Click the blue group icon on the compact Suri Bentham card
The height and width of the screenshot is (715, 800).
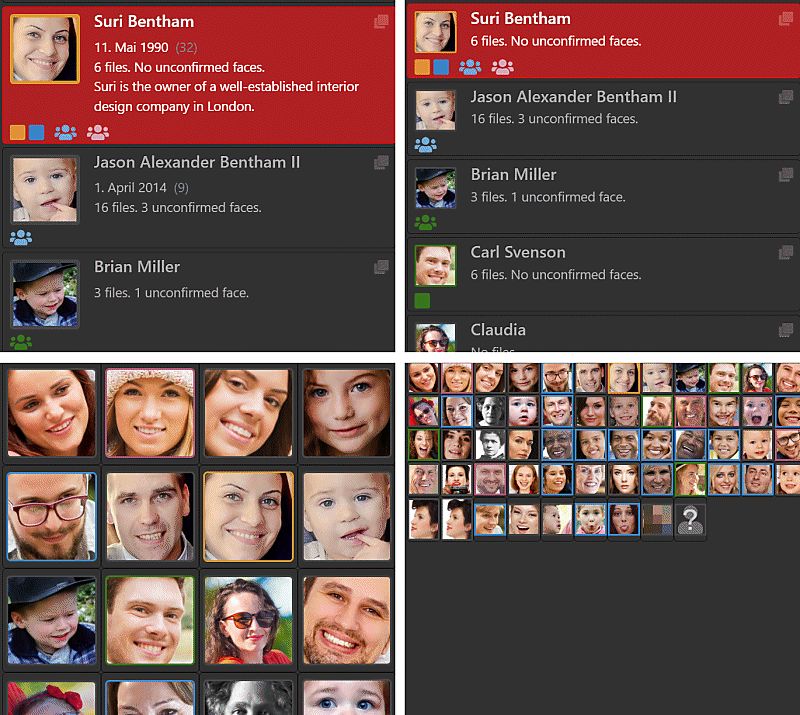pos(470,67)
